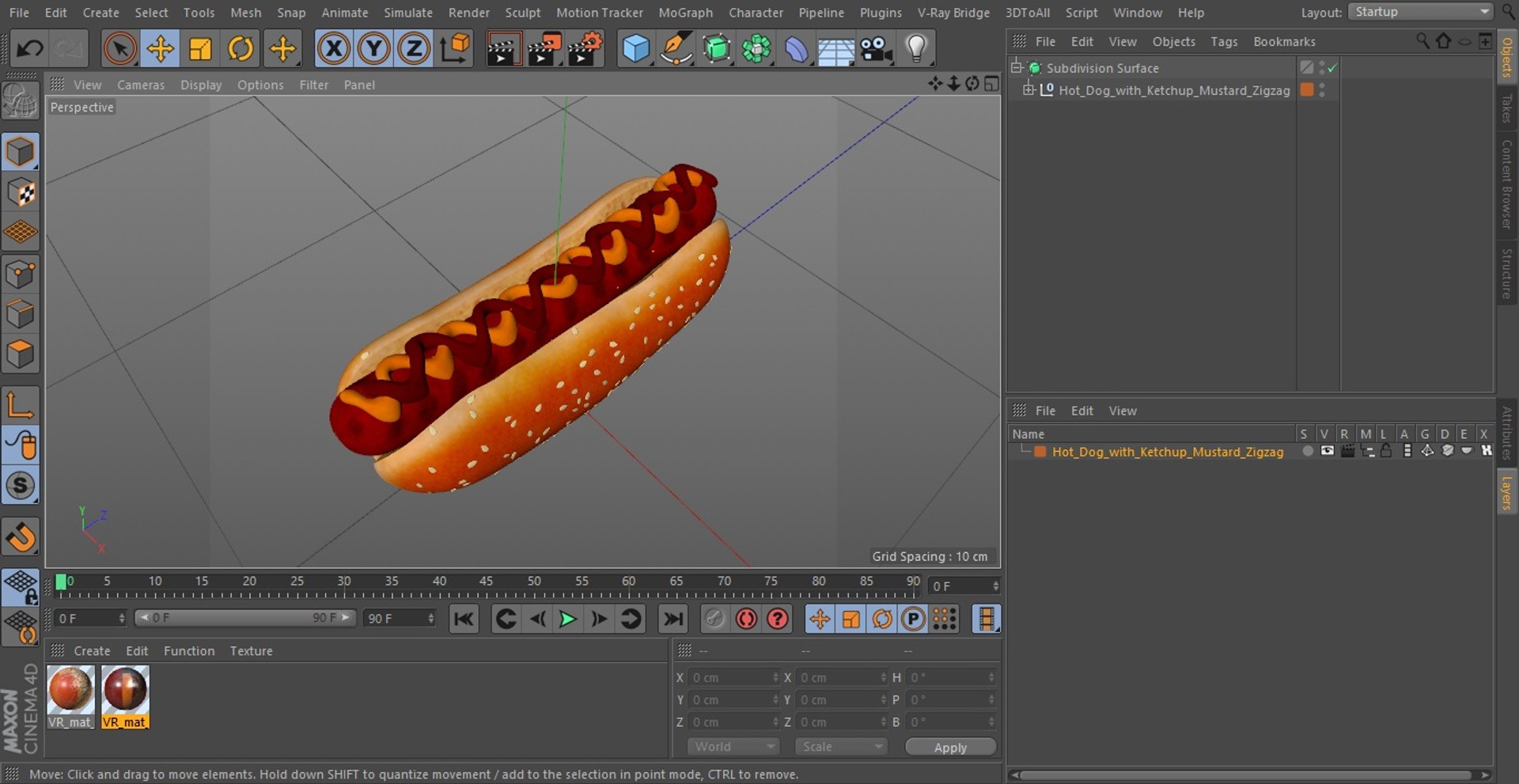Open the V-Ray Bridge menu

coord(953,13)
